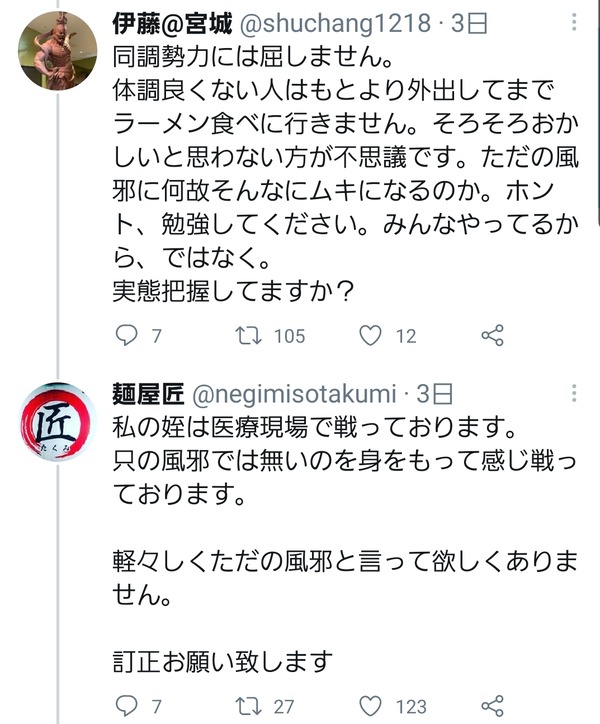Viewport: 600px width, 724px height.
Task: Share 麺屋匠's tweet
Action: (492, 706)
